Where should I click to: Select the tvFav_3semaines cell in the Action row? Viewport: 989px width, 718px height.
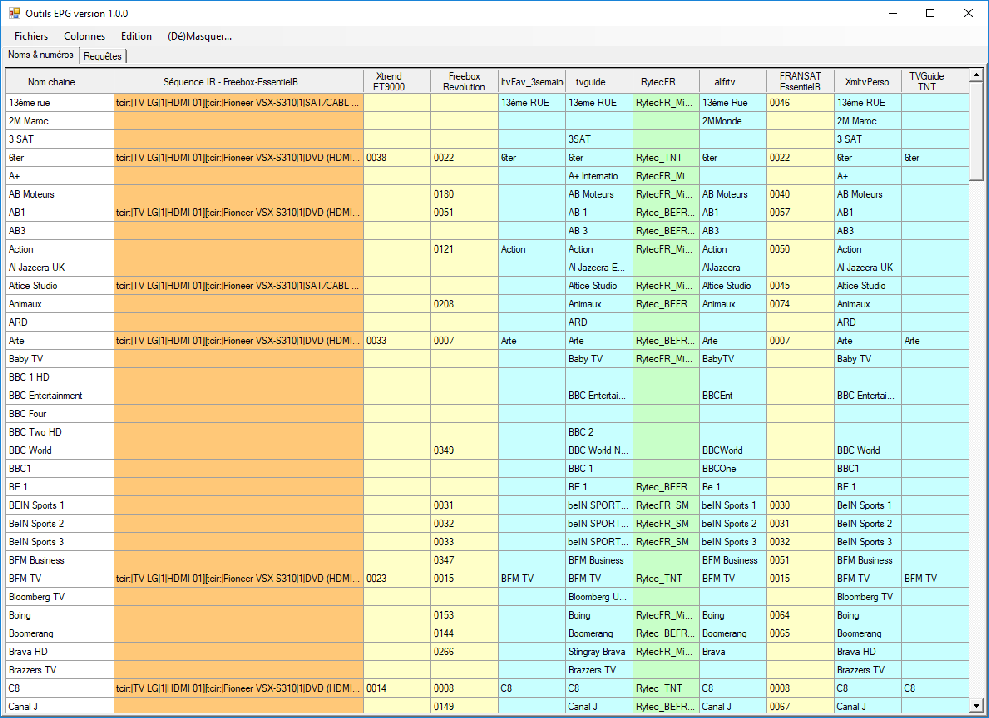coord(532,249)
